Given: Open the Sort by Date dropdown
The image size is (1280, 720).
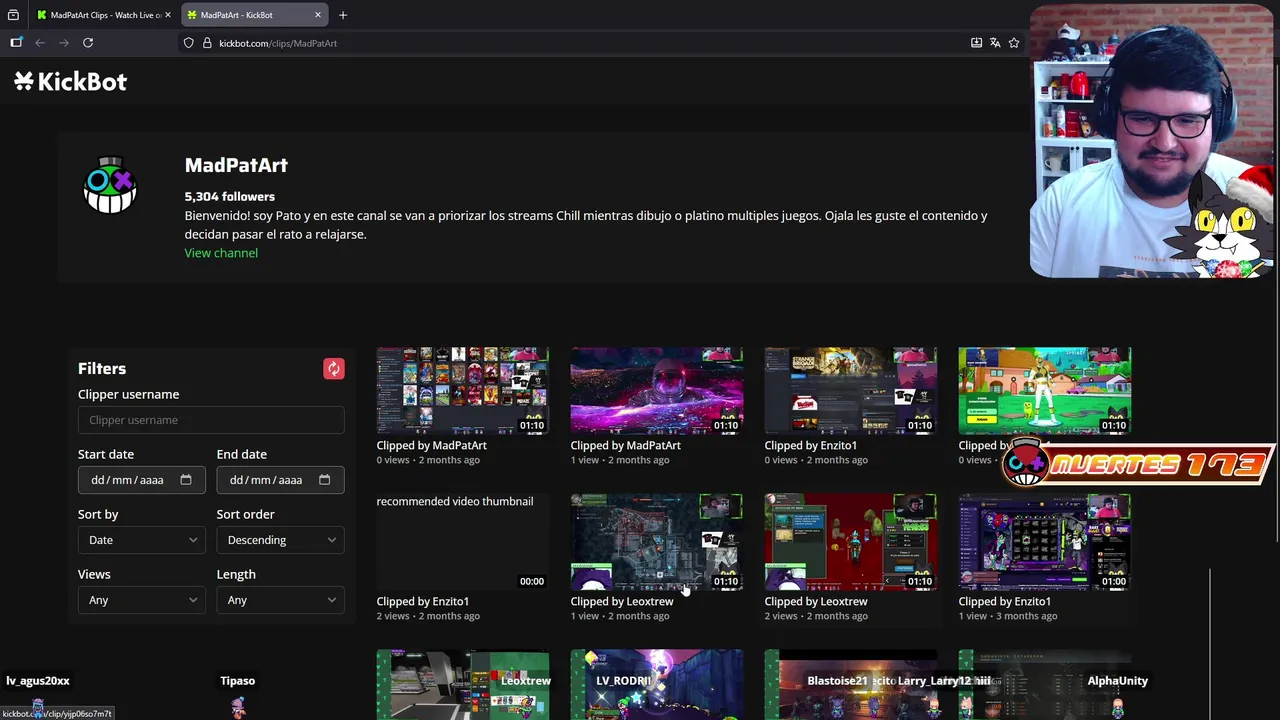Looking at the screenshot, I should 141,540.
